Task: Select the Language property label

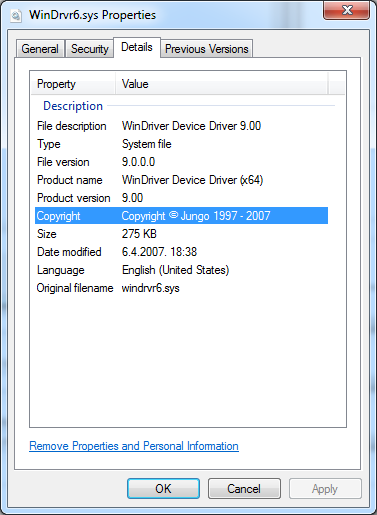Action: (61, 270)
